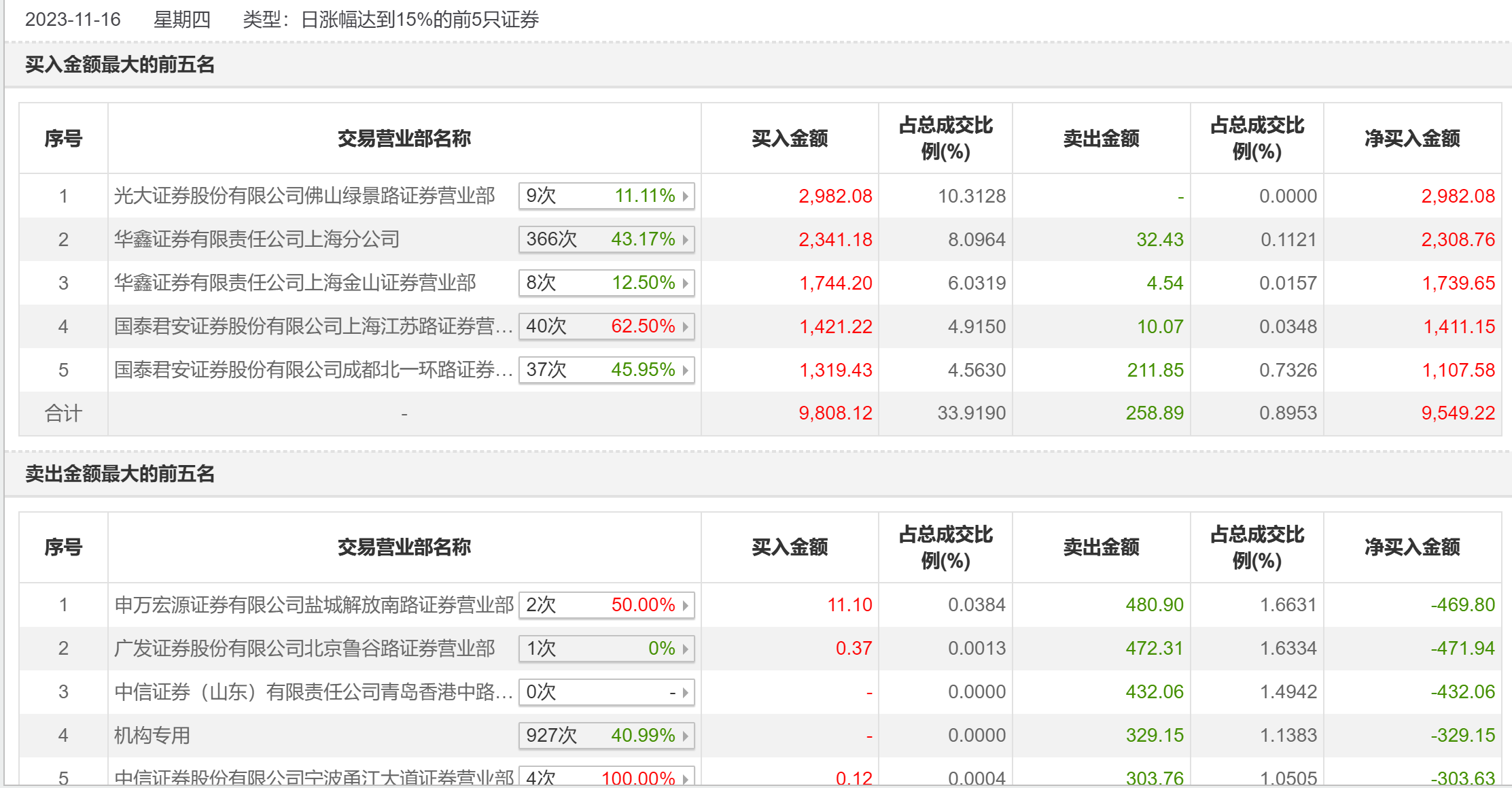The height and width of the screenshot is (788, 1512).
Task: Open the 8次 12.50% stats dropdown
Action: [685, 284]
